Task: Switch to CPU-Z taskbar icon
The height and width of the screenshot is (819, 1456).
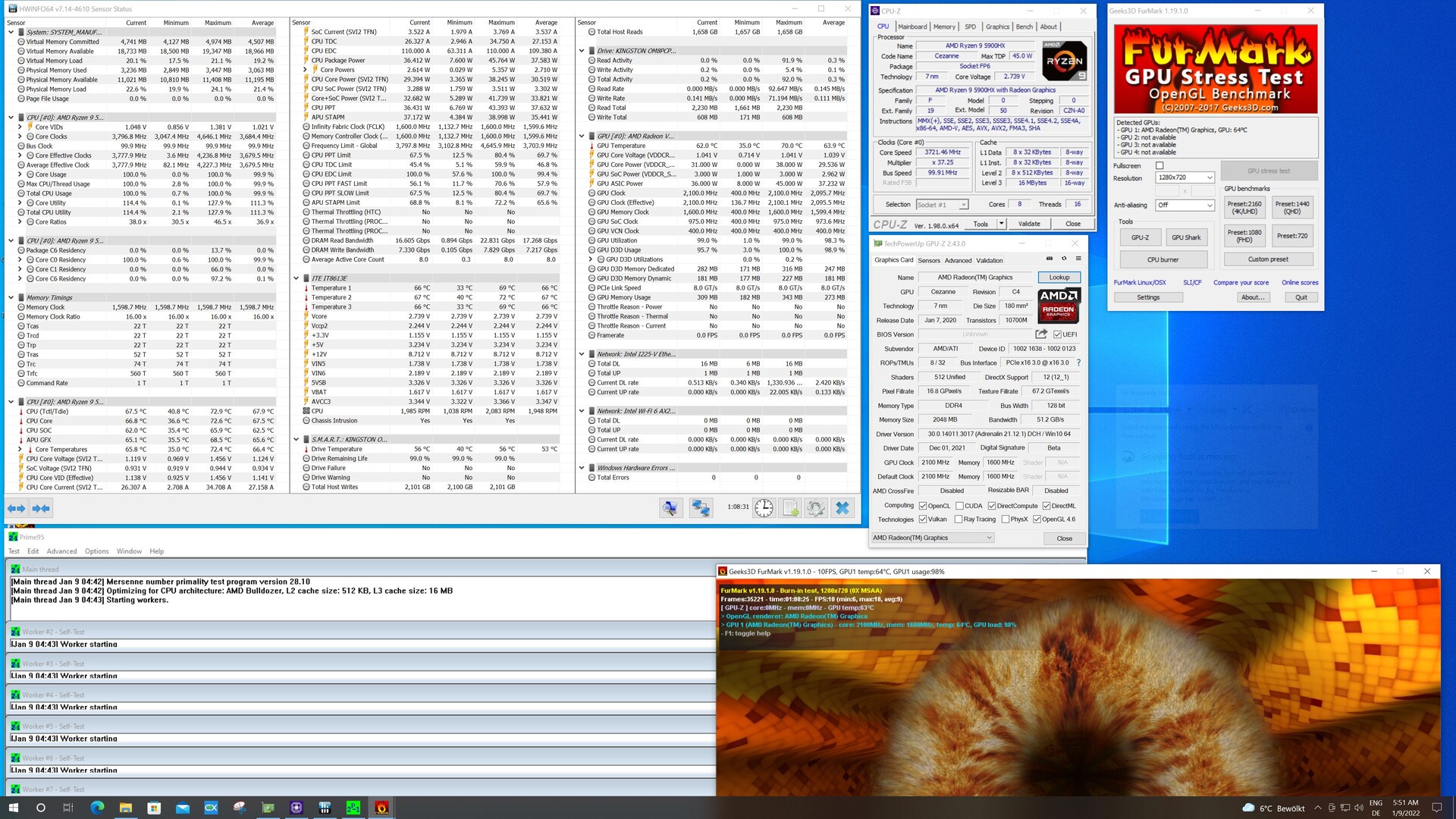Action: [x=297, y=808]
